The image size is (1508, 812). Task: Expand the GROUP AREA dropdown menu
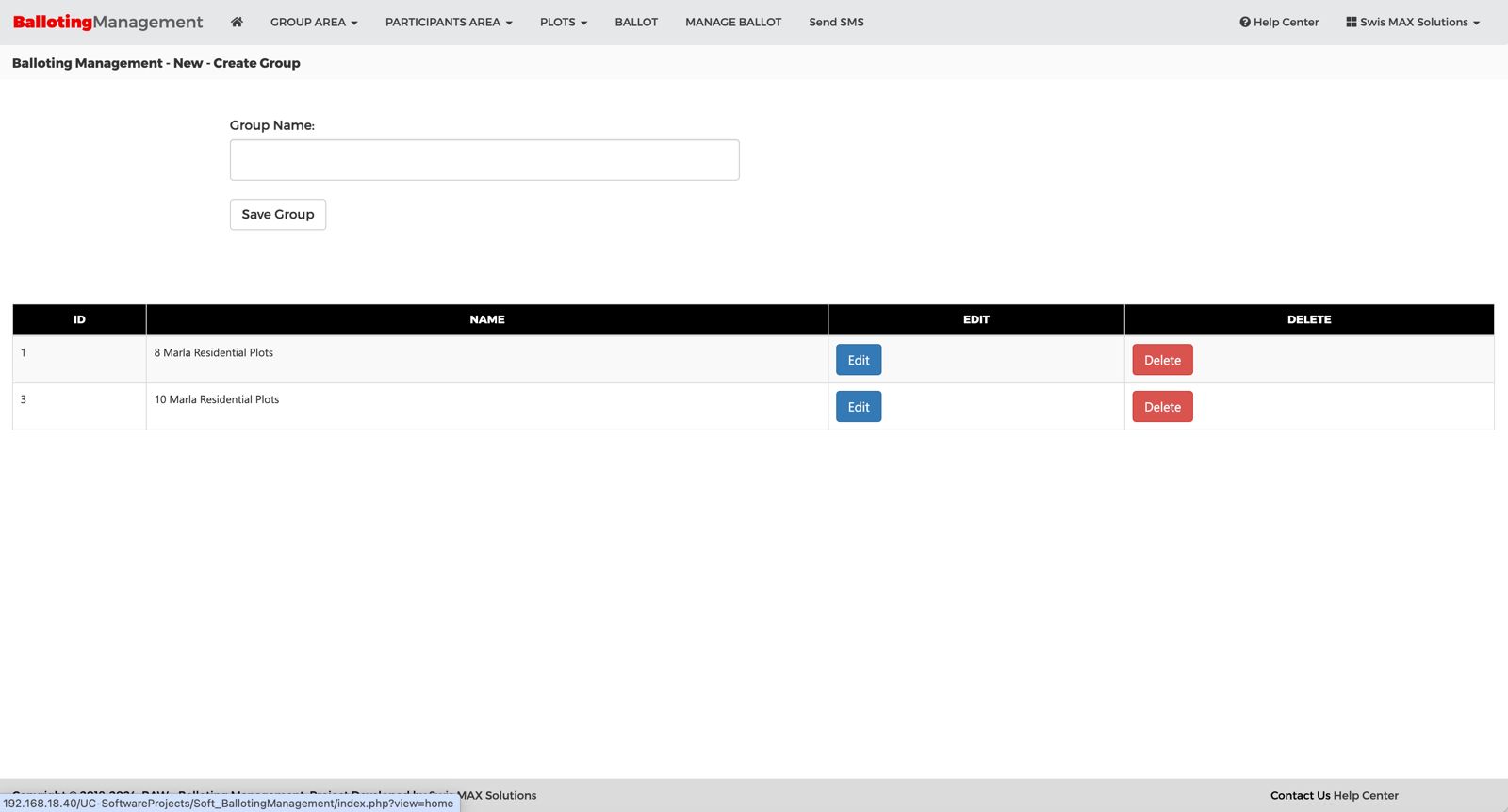[314, 22]
